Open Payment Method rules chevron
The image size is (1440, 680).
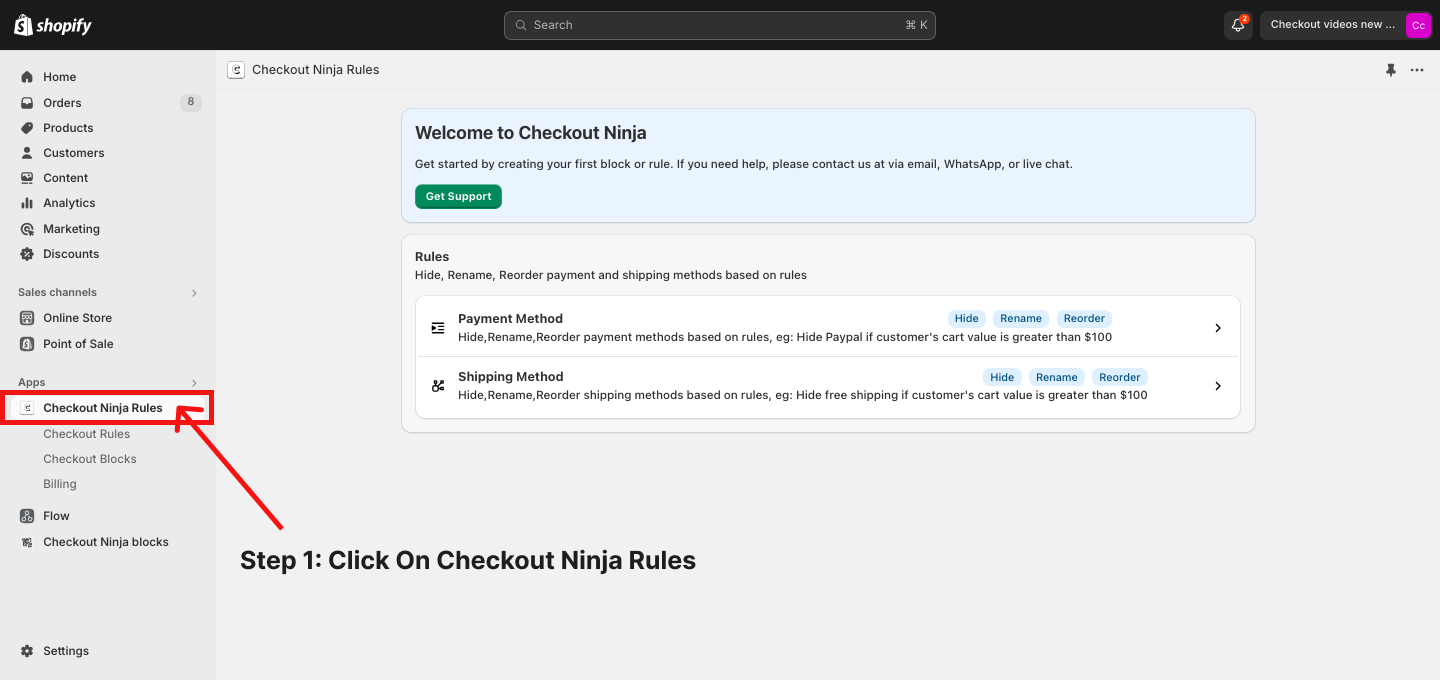point(1217,328)
